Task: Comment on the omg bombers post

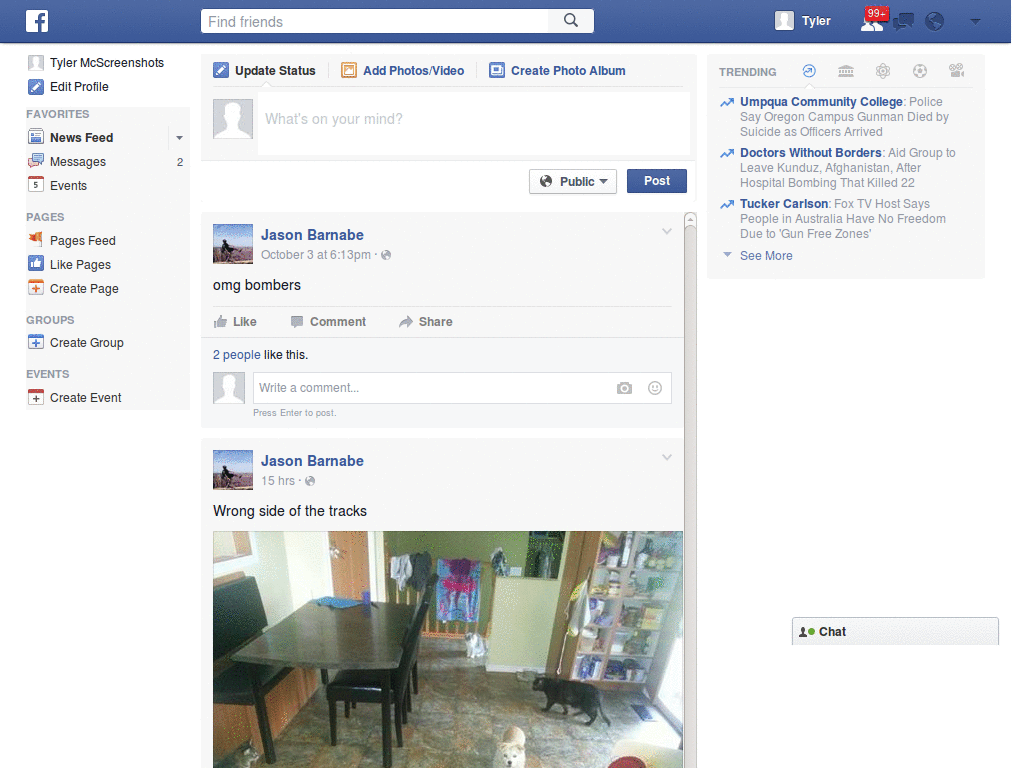Action: coord(328,321)
